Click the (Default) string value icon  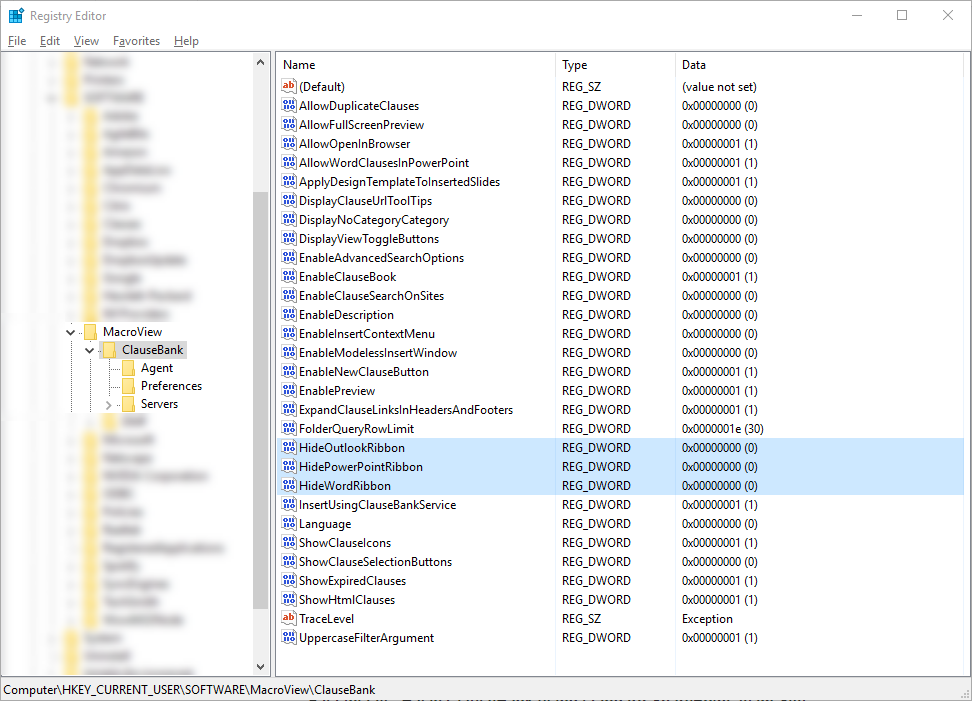click(288, 86)
